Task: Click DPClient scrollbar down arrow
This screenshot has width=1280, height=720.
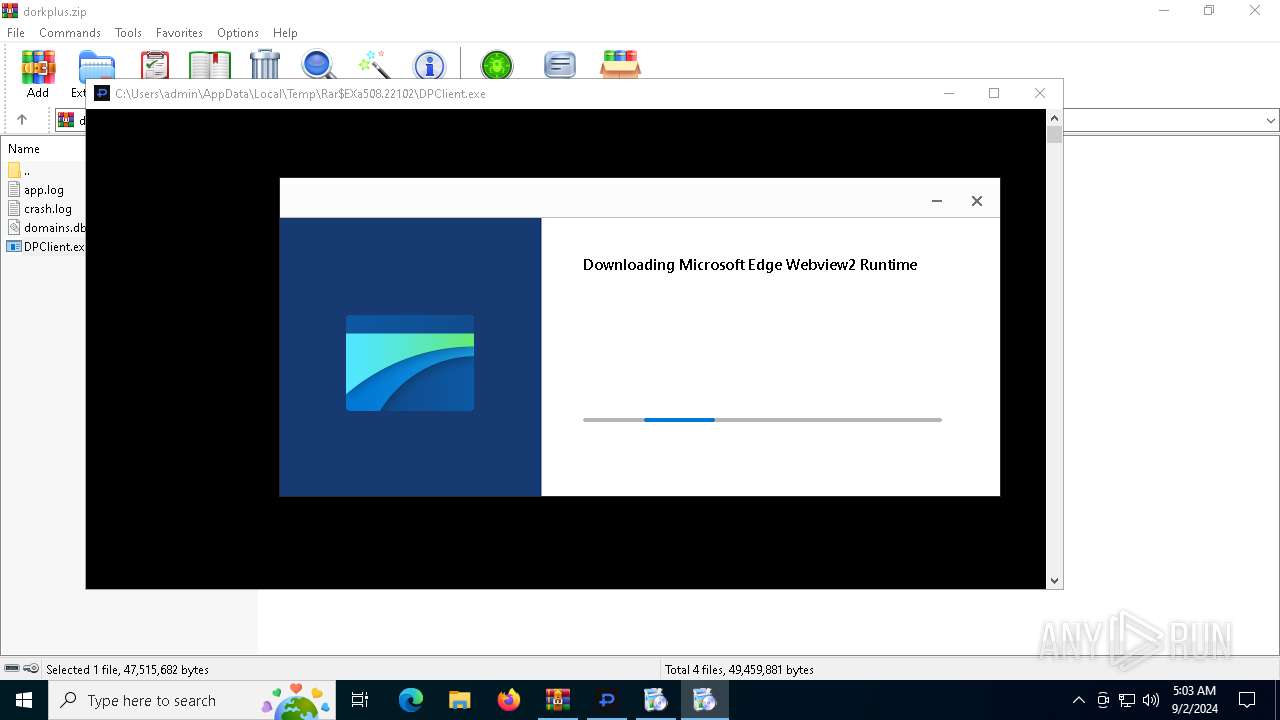Action: pos(1054,580)
